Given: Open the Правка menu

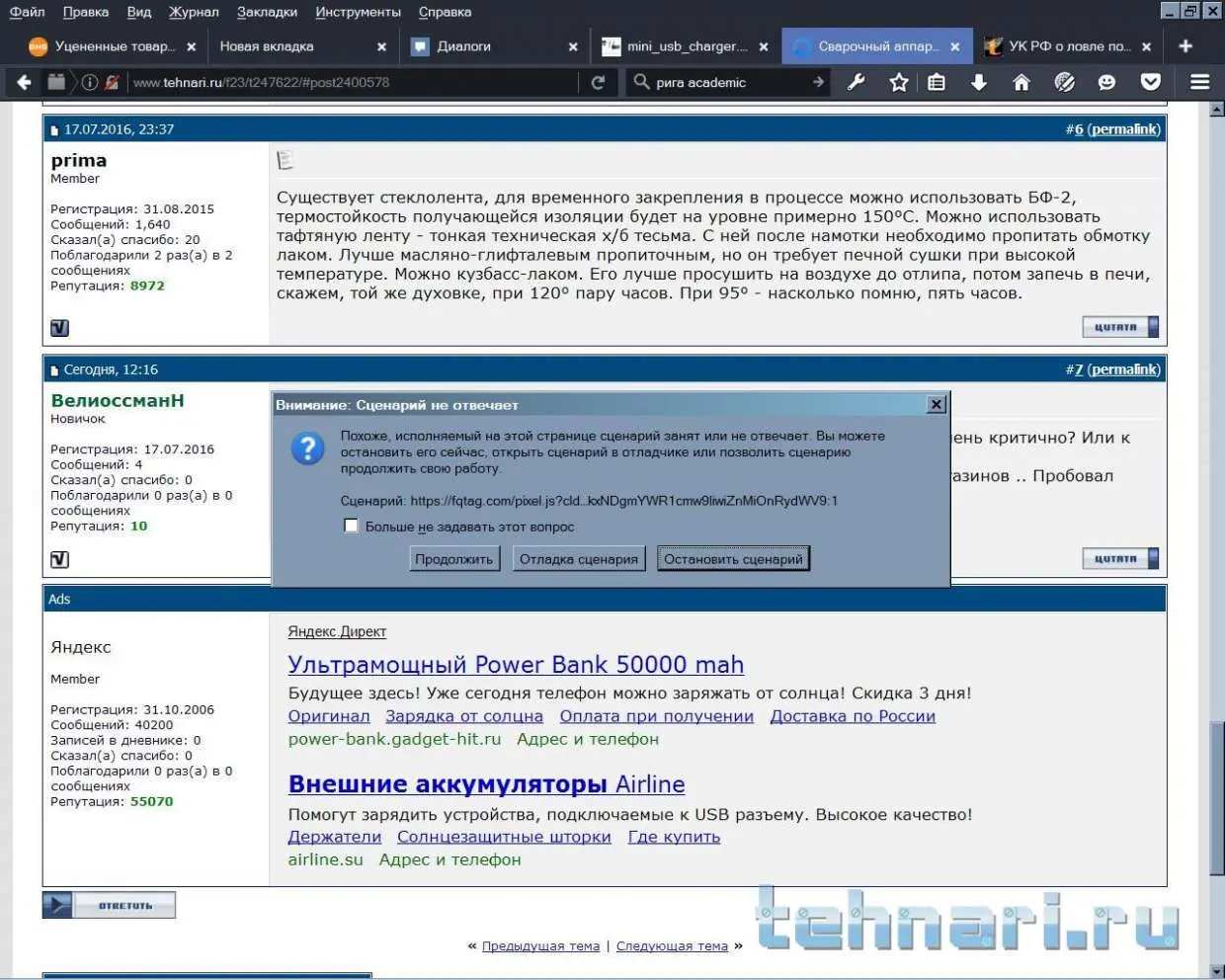Looking at the screenshot, I should 86,12.
